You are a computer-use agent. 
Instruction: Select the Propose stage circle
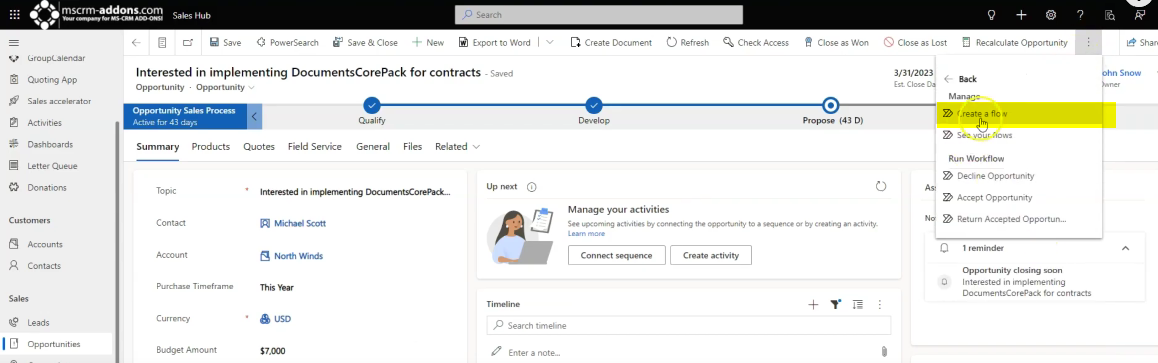(831, 105)
